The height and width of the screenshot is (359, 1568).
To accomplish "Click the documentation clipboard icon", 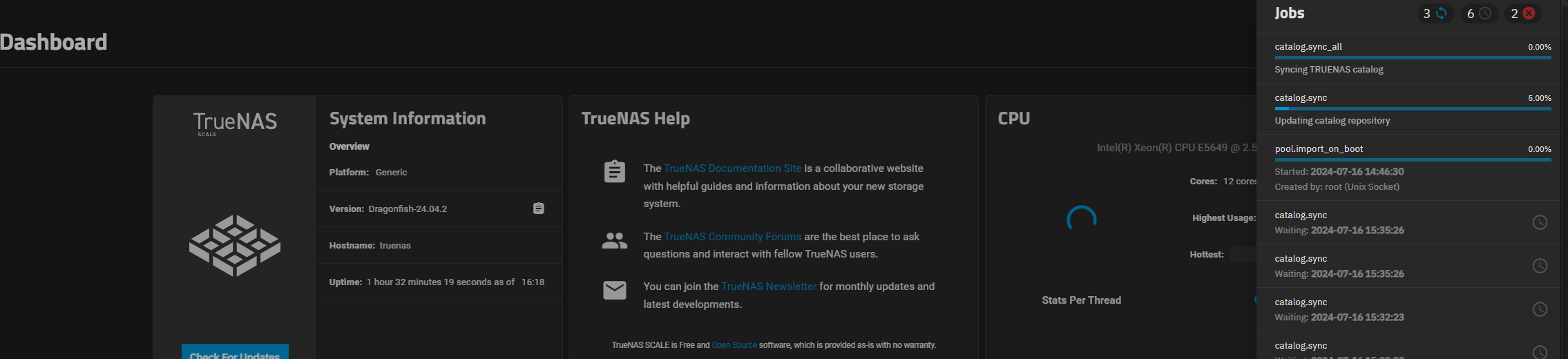I will pyautogui.click(x=614, y=171).
